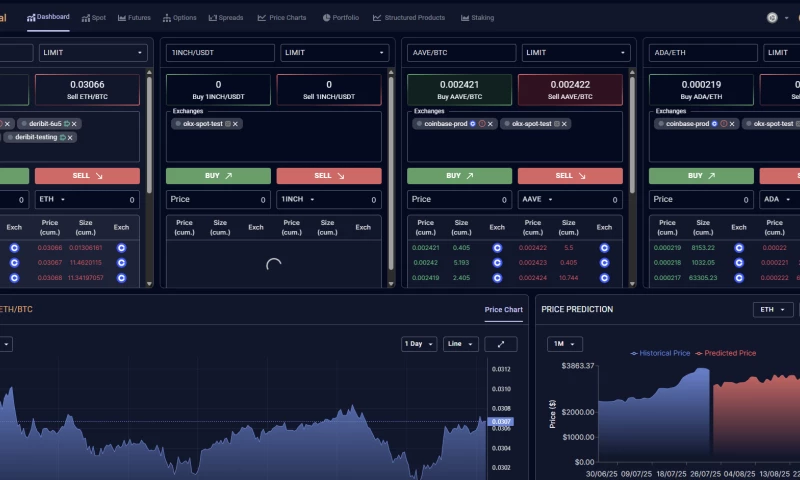Click the exchange icon next to AAVE bid 0.002421

click(x=497, y=248)
